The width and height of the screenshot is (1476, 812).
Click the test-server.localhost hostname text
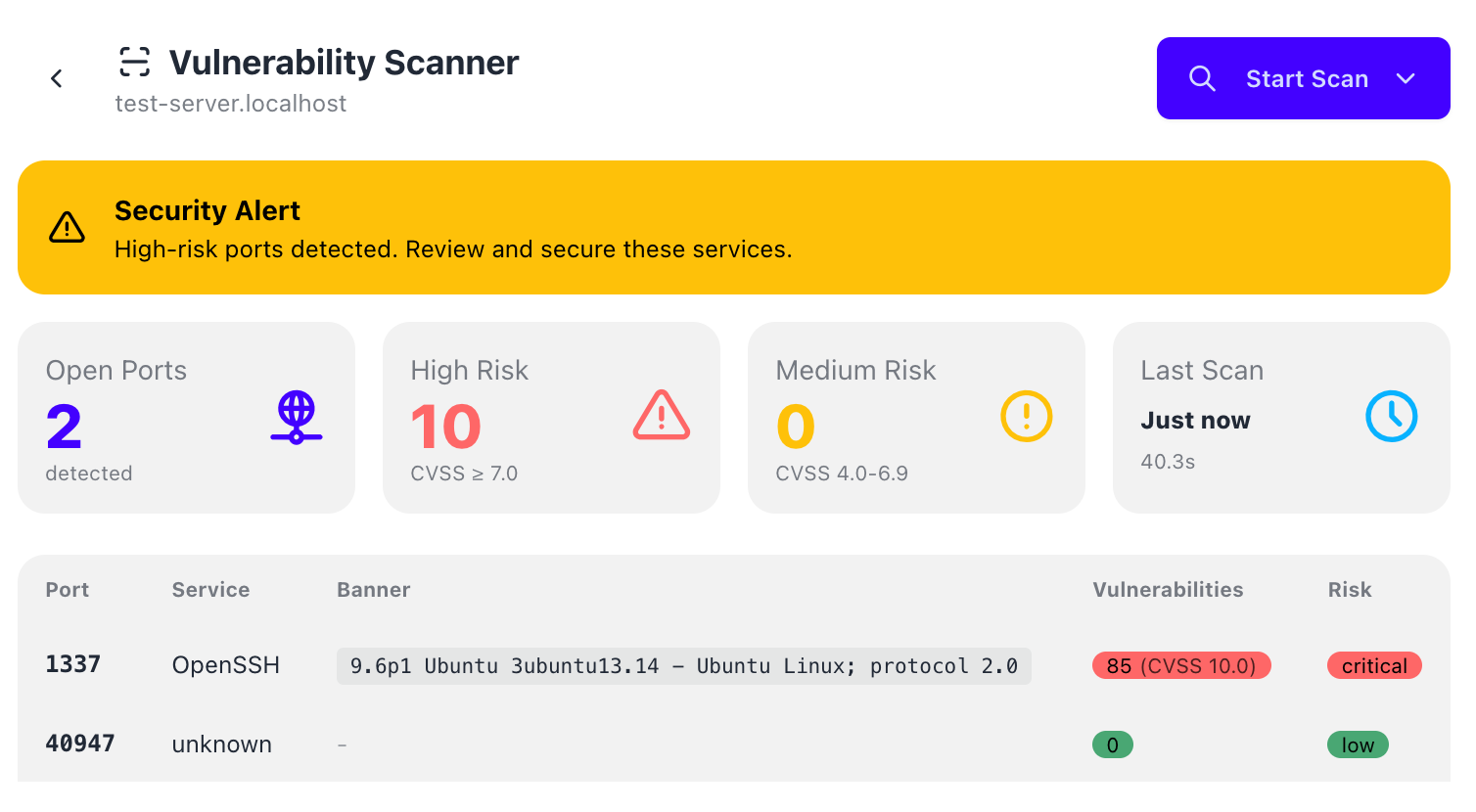pos(231,104)
